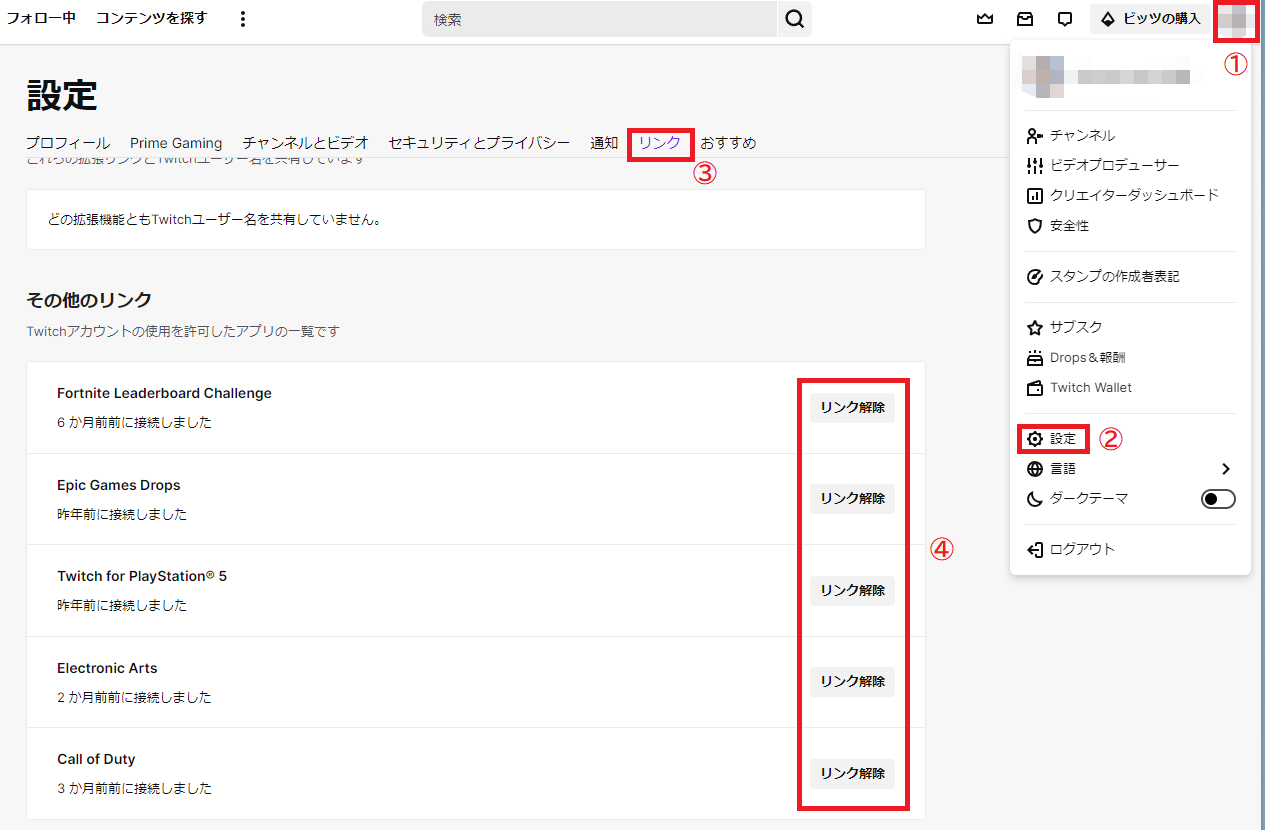This screenshot has height=830, width=1265.
Task: Focus the 検索 search input field
Action: (600, 19)
